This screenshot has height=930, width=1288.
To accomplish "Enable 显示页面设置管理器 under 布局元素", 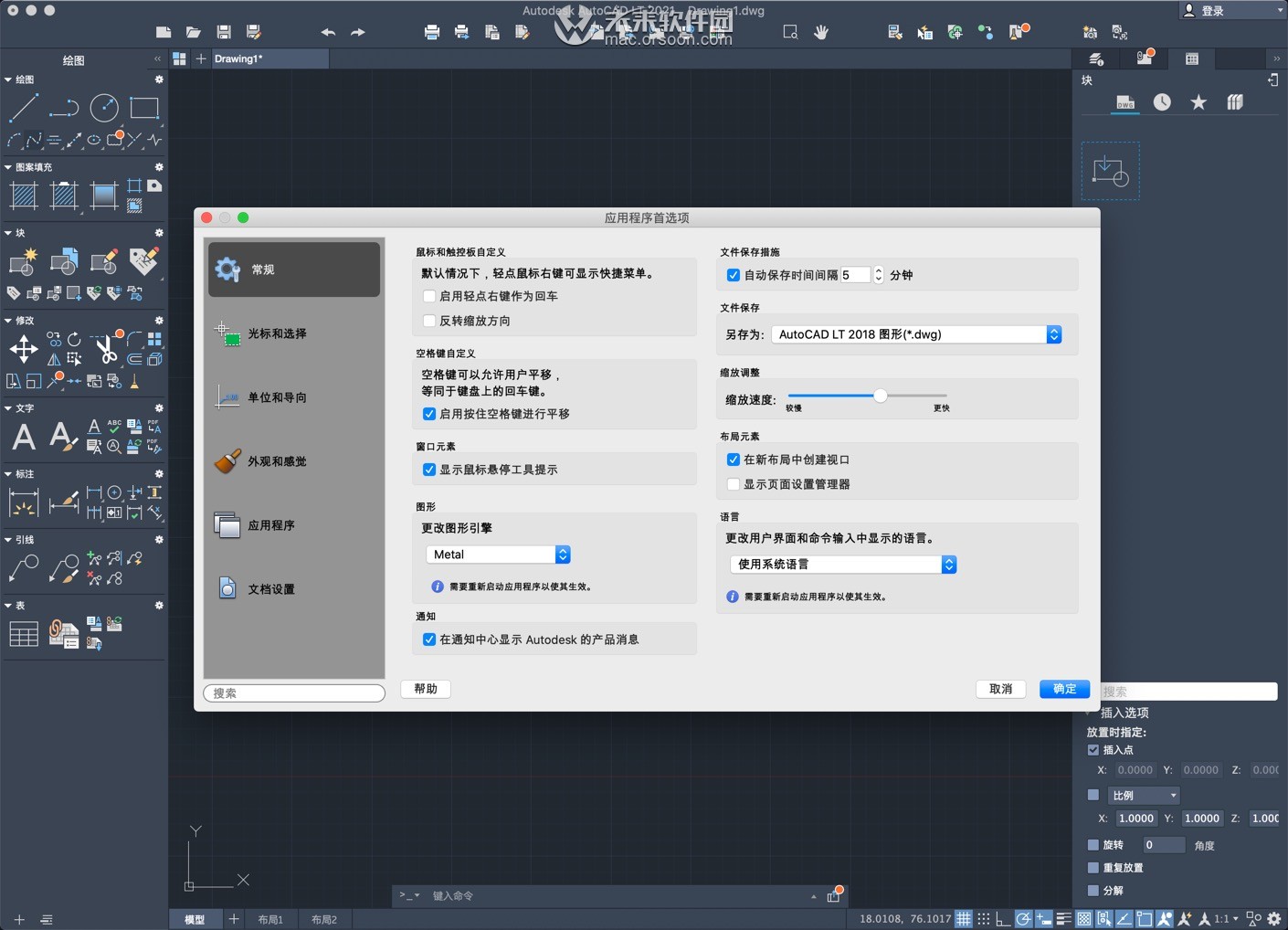I will (x=733, y=484).
